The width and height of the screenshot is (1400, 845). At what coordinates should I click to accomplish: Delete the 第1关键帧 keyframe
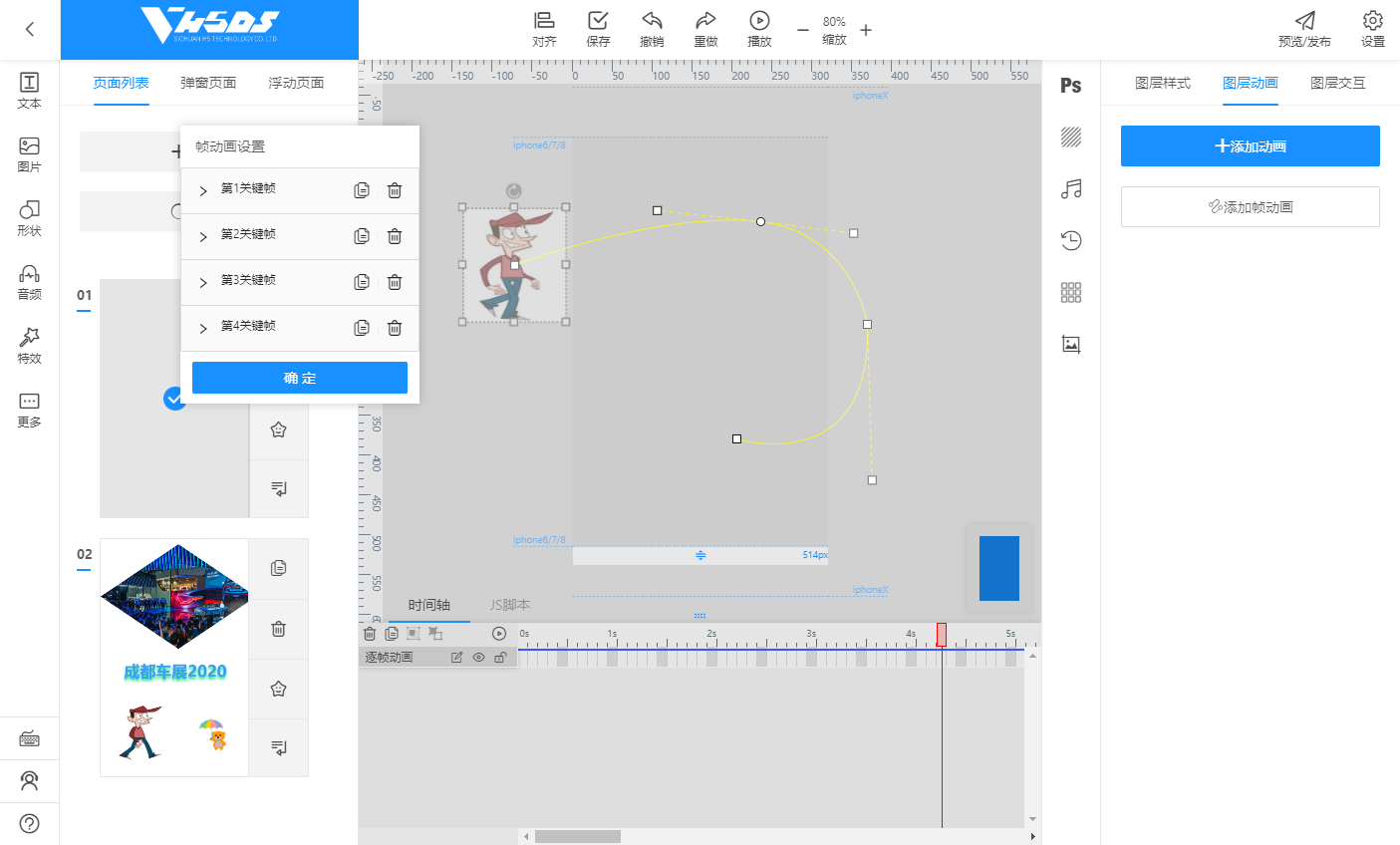(x=395, y=190)
